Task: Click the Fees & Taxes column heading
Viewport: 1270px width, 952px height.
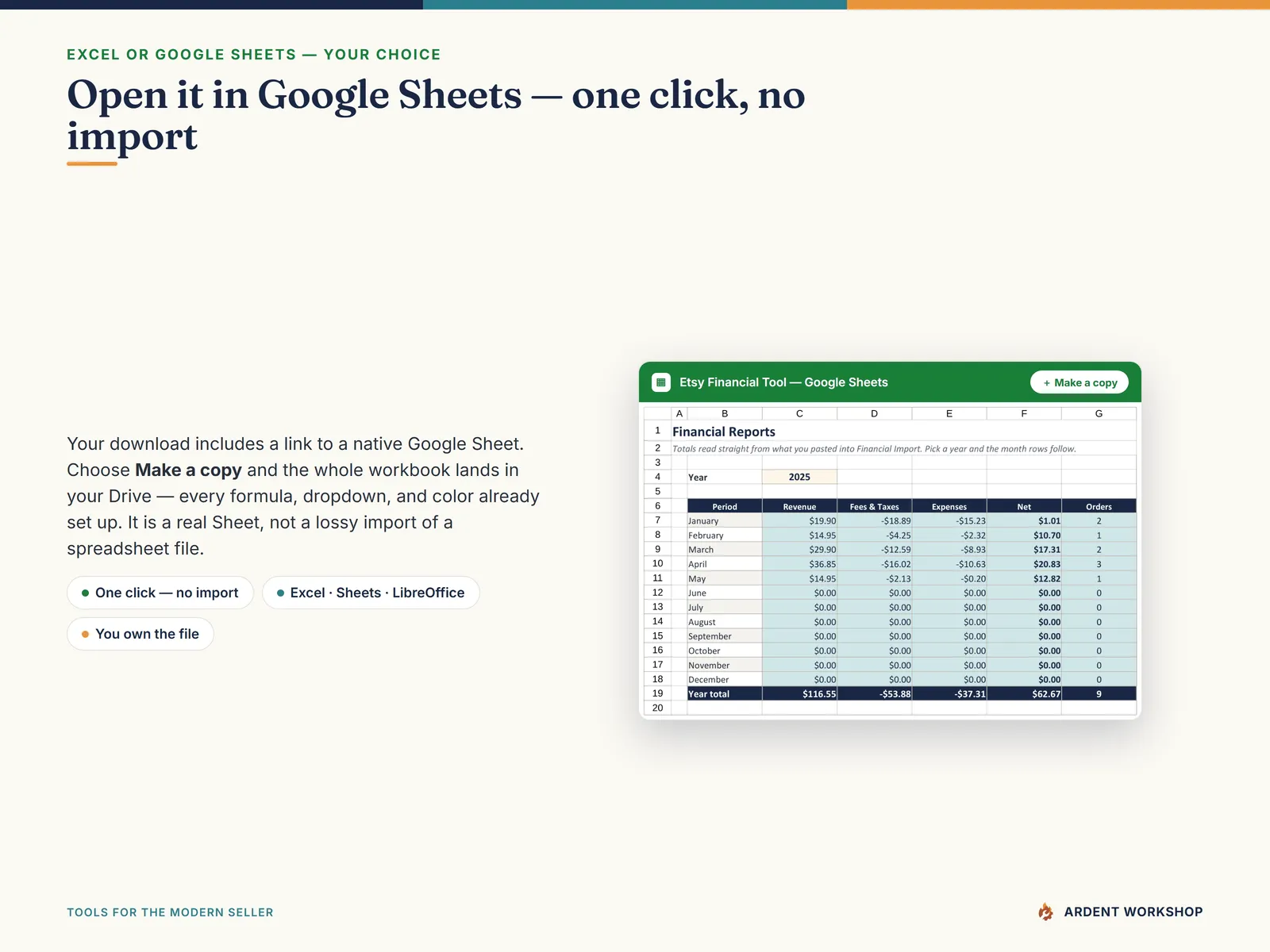Action: (874, 506)
